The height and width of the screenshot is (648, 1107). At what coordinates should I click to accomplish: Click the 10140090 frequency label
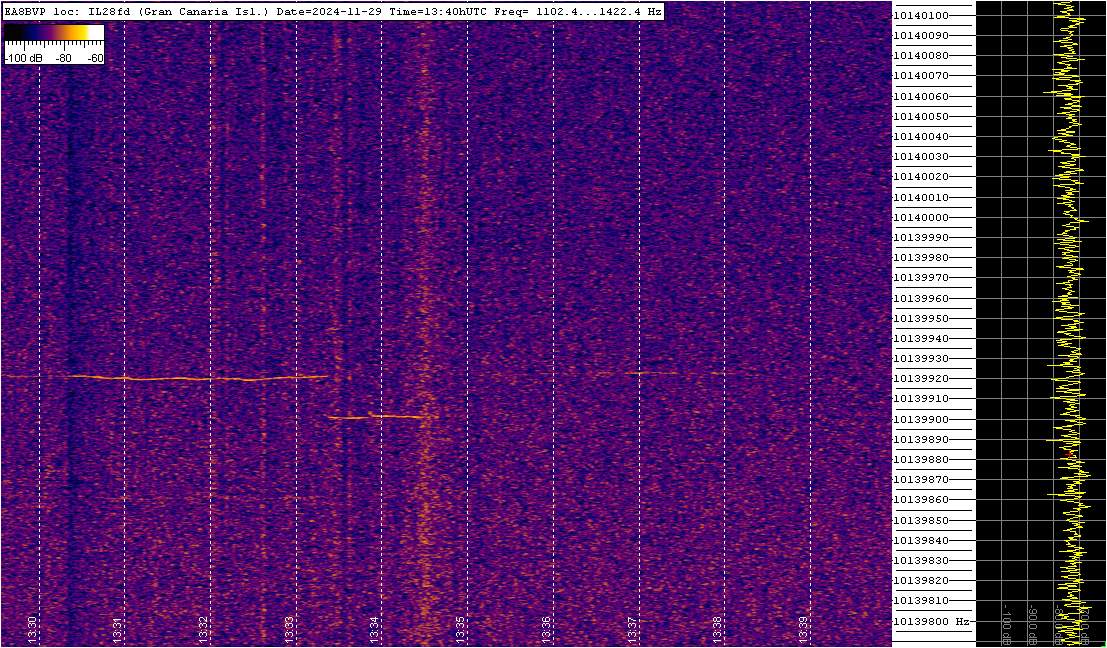click(921, 35)
